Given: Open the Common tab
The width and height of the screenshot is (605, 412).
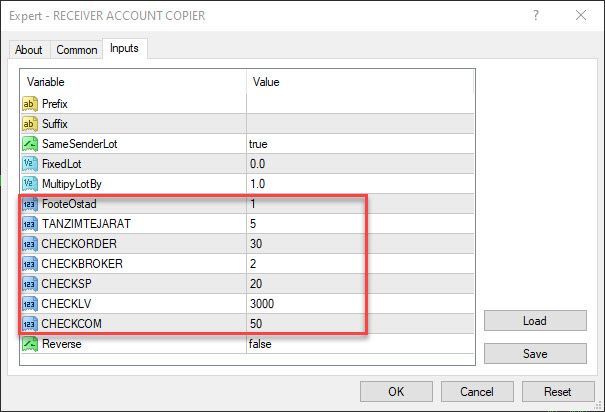Looking at the screenshot, I should coord(77,50).
